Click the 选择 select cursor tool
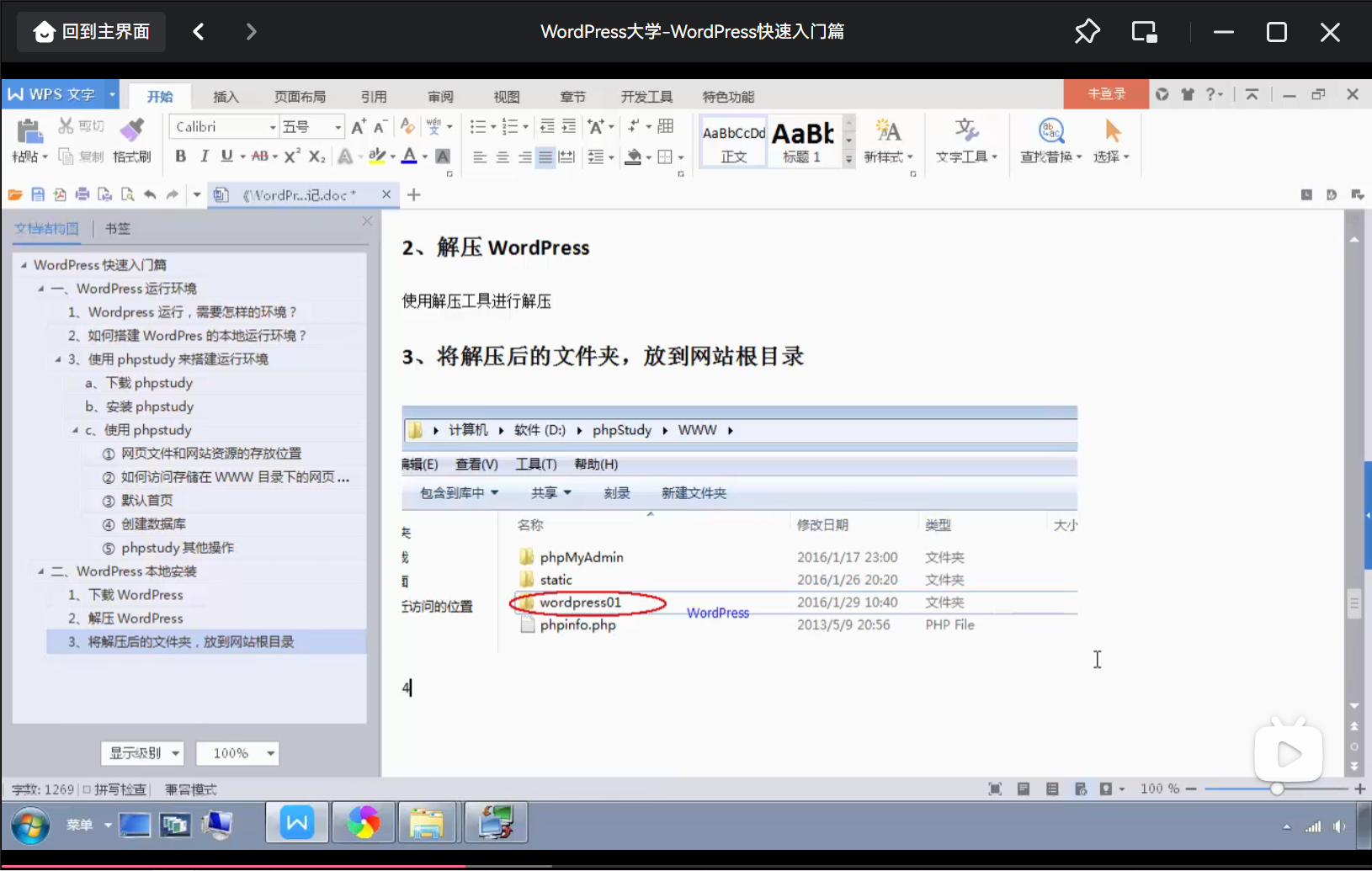The height and width of the screenshot is (871, 1372). 1112,141
